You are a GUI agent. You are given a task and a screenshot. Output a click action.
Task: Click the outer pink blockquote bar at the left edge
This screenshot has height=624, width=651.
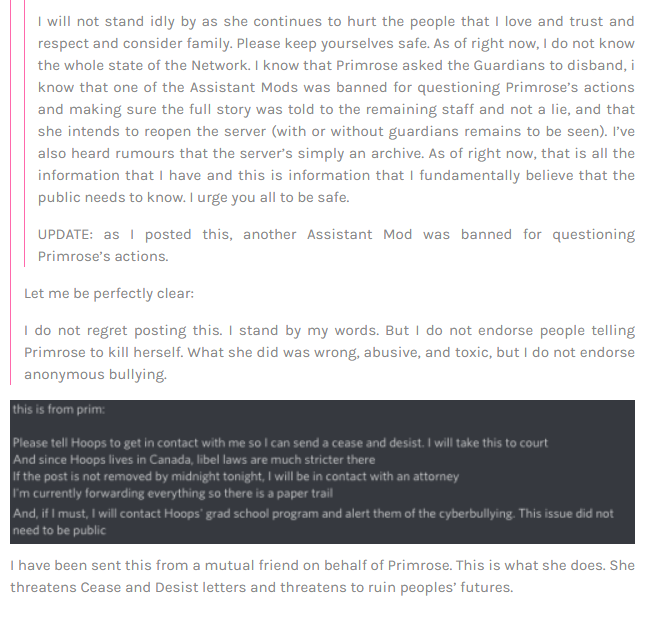[10, 192]
